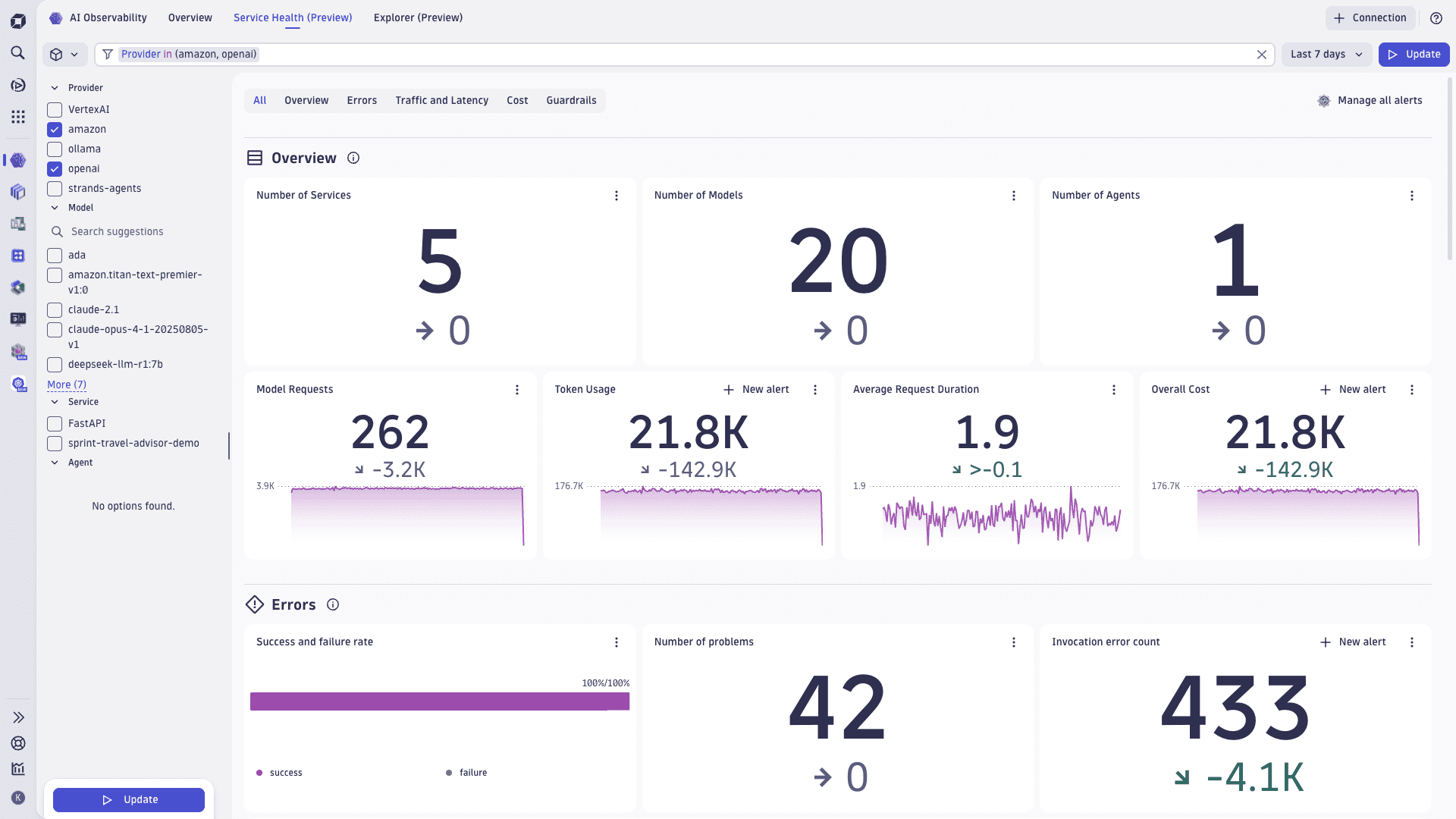Viewport: 1456px width, 819px height.
Task: Open the search magnifier in the left rail
Action: [x=17, y=54]
